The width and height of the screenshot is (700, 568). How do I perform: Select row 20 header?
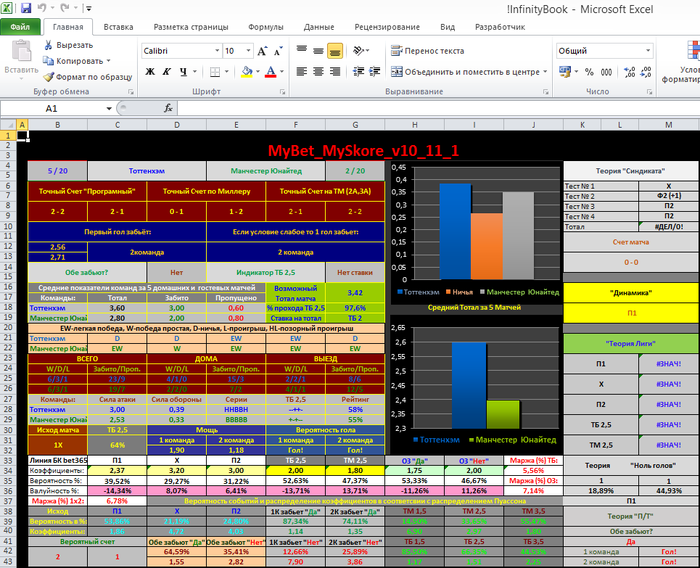click(8, 327)
